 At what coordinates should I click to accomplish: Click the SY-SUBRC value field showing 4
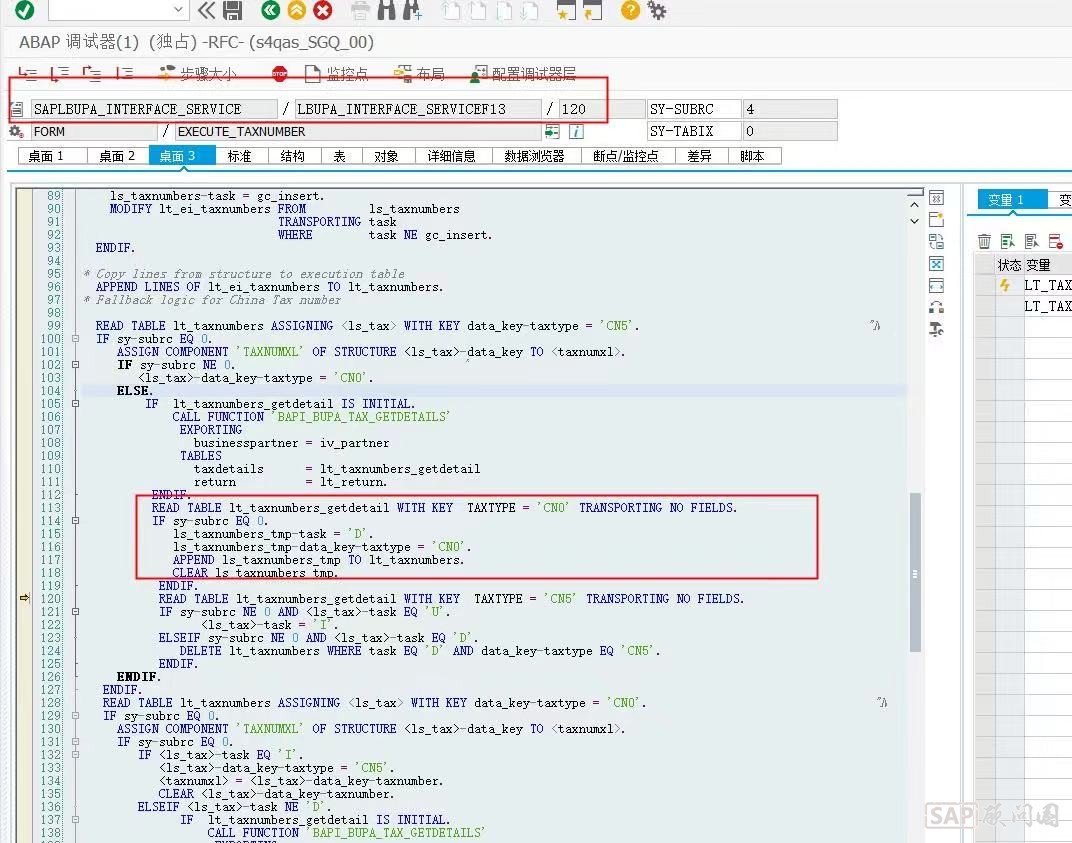tap(790, 109)
